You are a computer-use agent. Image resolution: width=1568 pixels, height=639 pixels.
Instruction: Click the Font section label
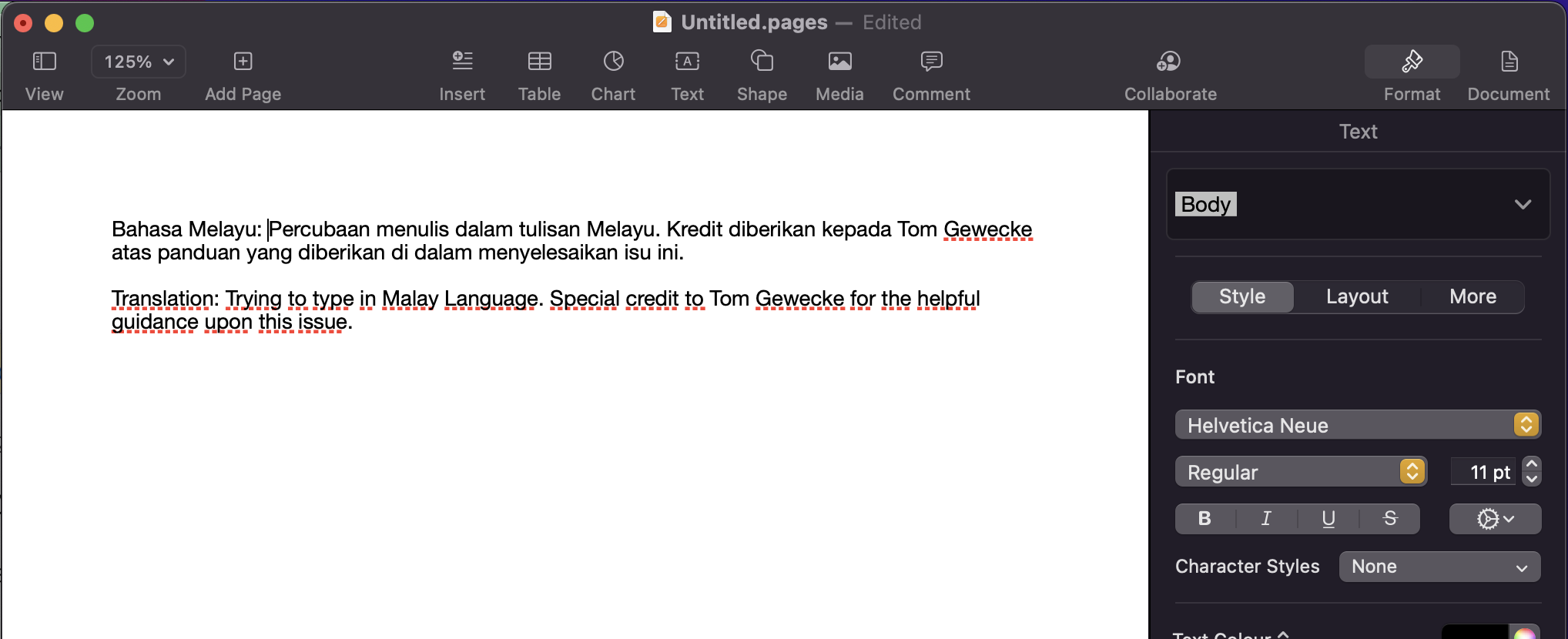pos(1194,377)
